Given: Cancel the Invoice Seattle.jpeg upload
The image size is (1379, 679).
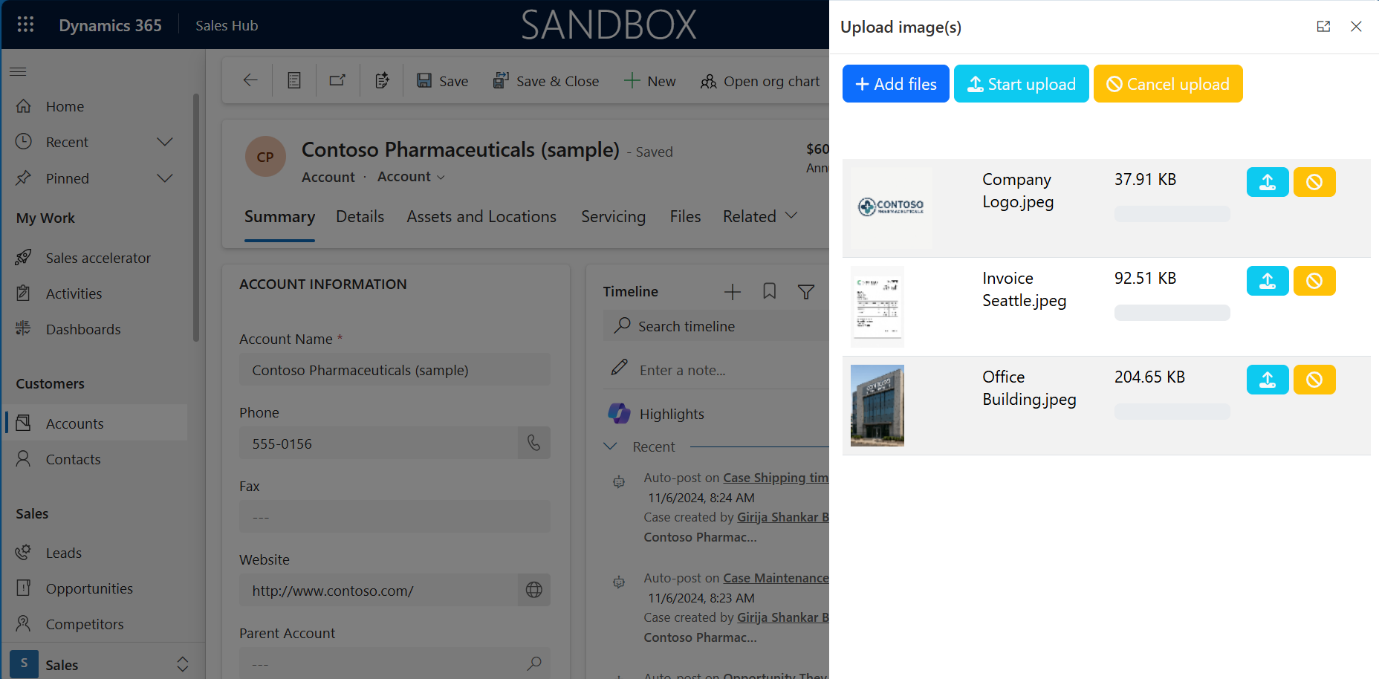Looking at the screenshot, I should [1314, 281].
